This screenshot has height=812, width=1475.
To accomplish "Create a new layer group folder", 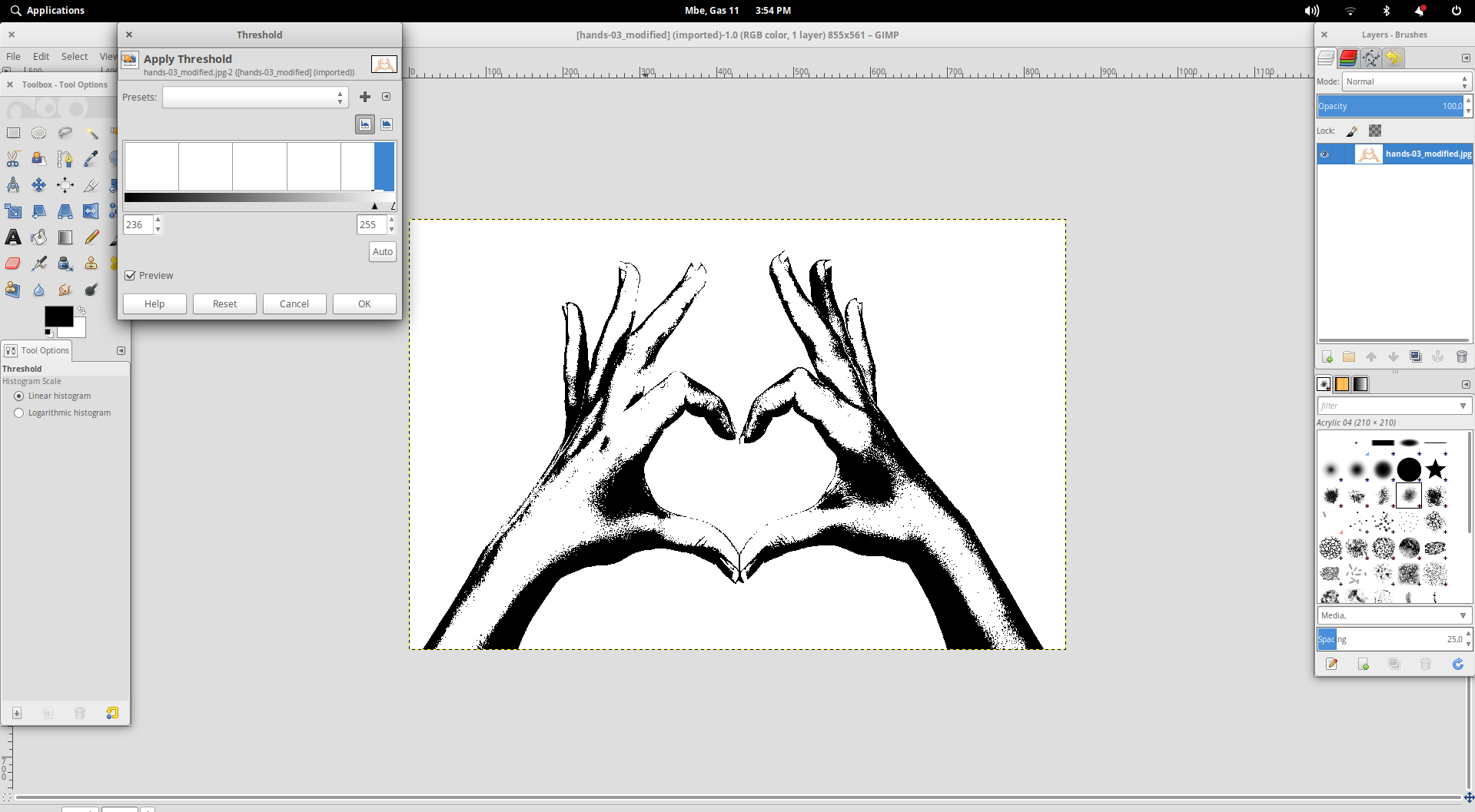I will [1349, 356].
